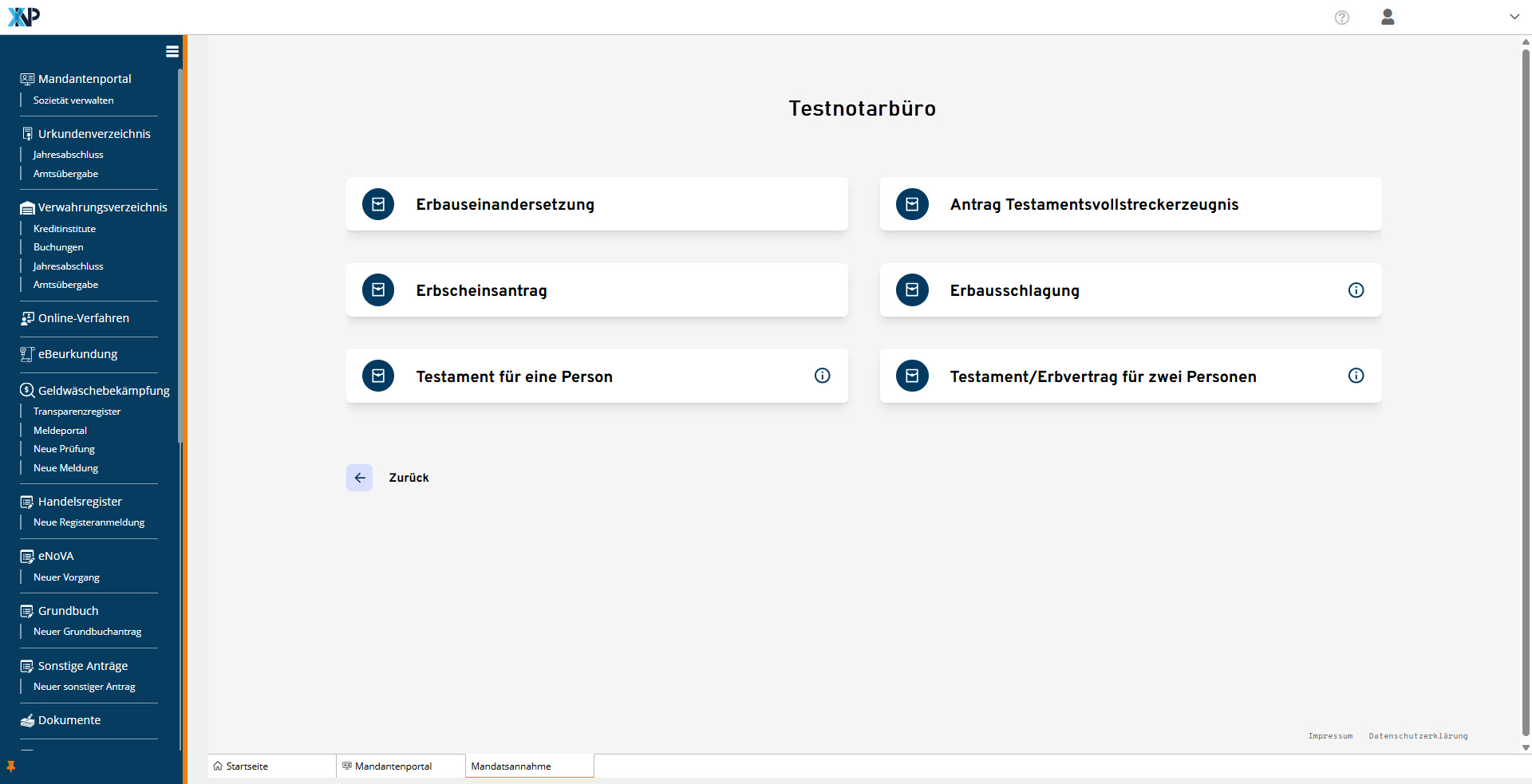Click the Erbauseinandersetzung tile icon
The image size is (1532, 784).
[378, 204]
